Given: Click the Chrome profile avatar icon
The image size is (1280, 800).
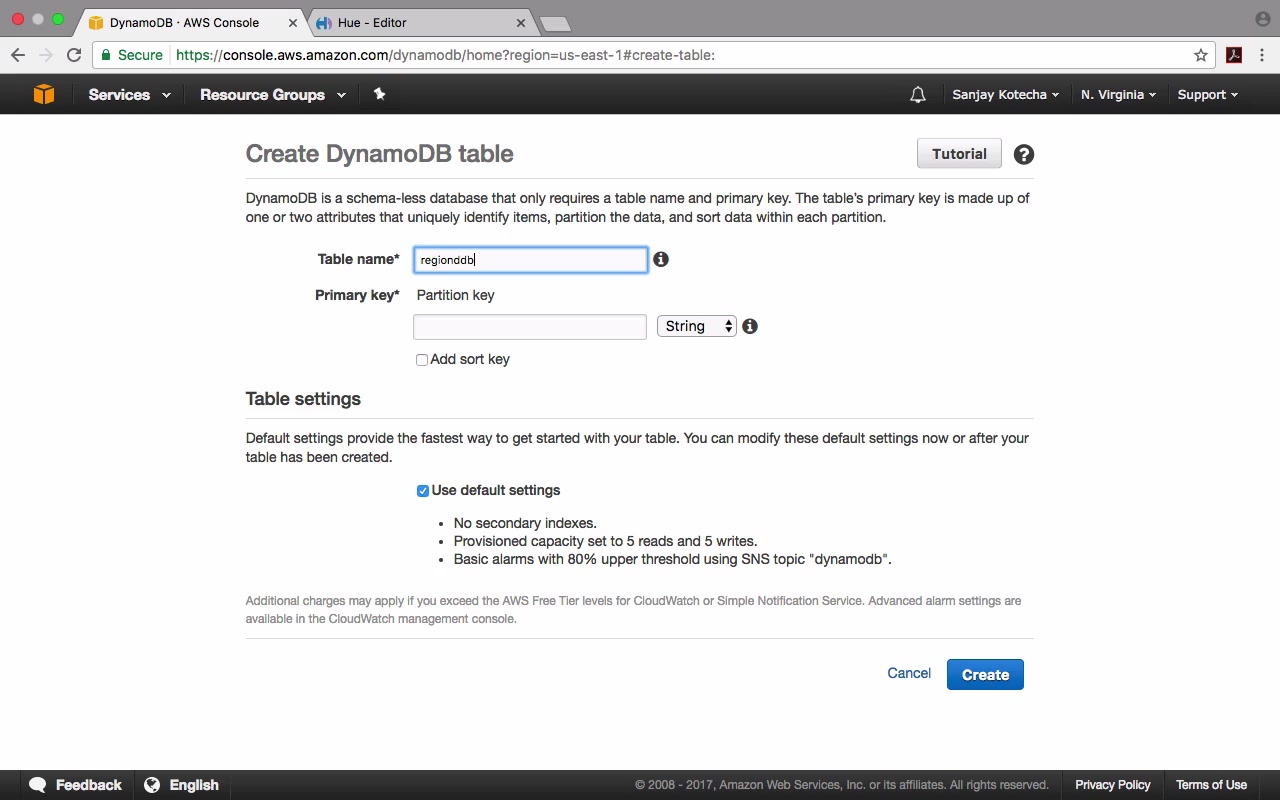Looking at the screenshot, I should [1262, 18].
